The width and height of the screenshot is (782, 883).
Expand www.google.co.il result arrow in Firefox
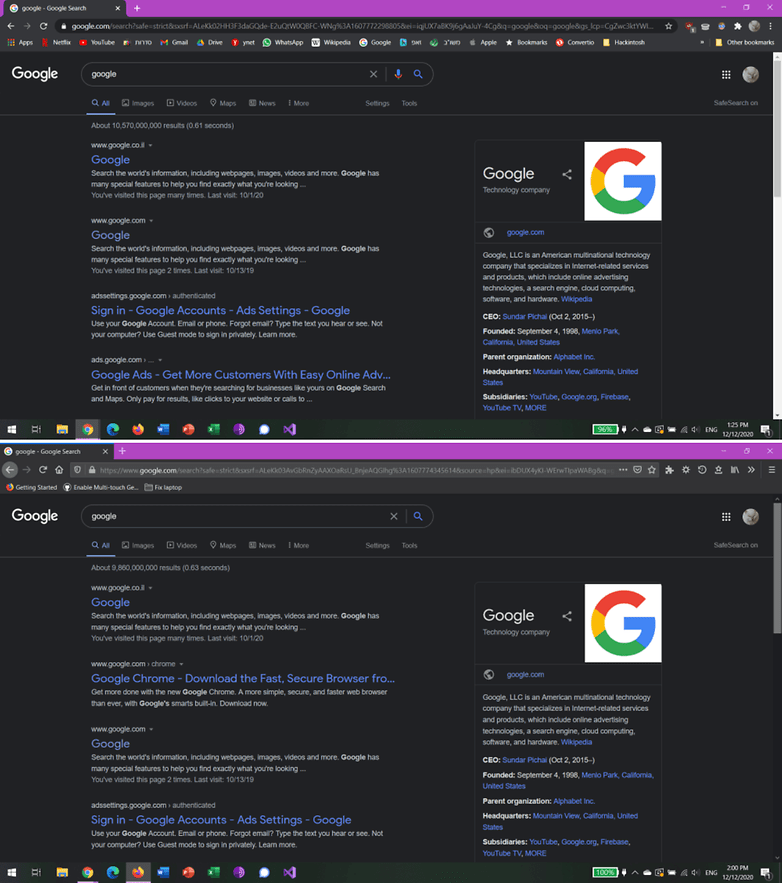(x=150, y=588)
